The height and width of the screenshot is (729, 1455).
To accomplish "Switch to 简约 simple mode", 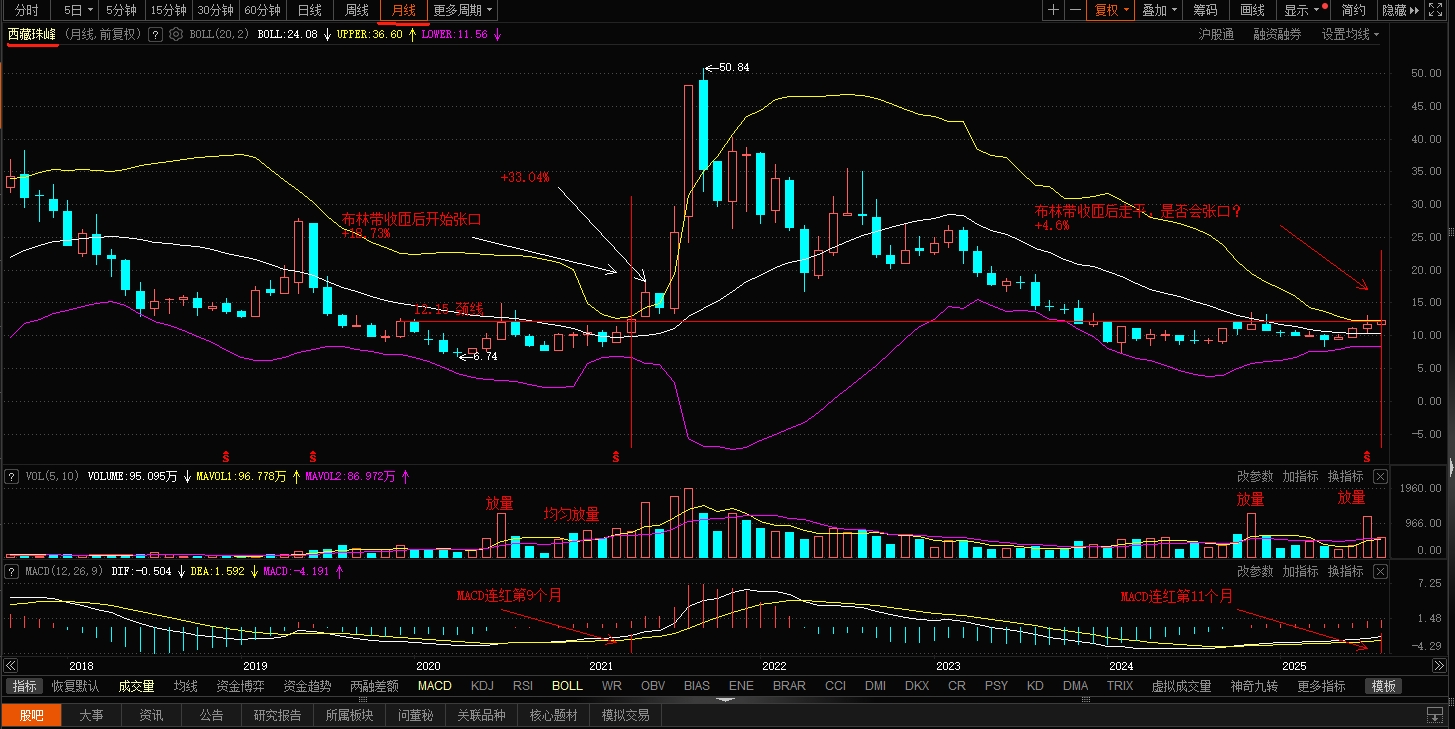I will [x=1354, y=10].
